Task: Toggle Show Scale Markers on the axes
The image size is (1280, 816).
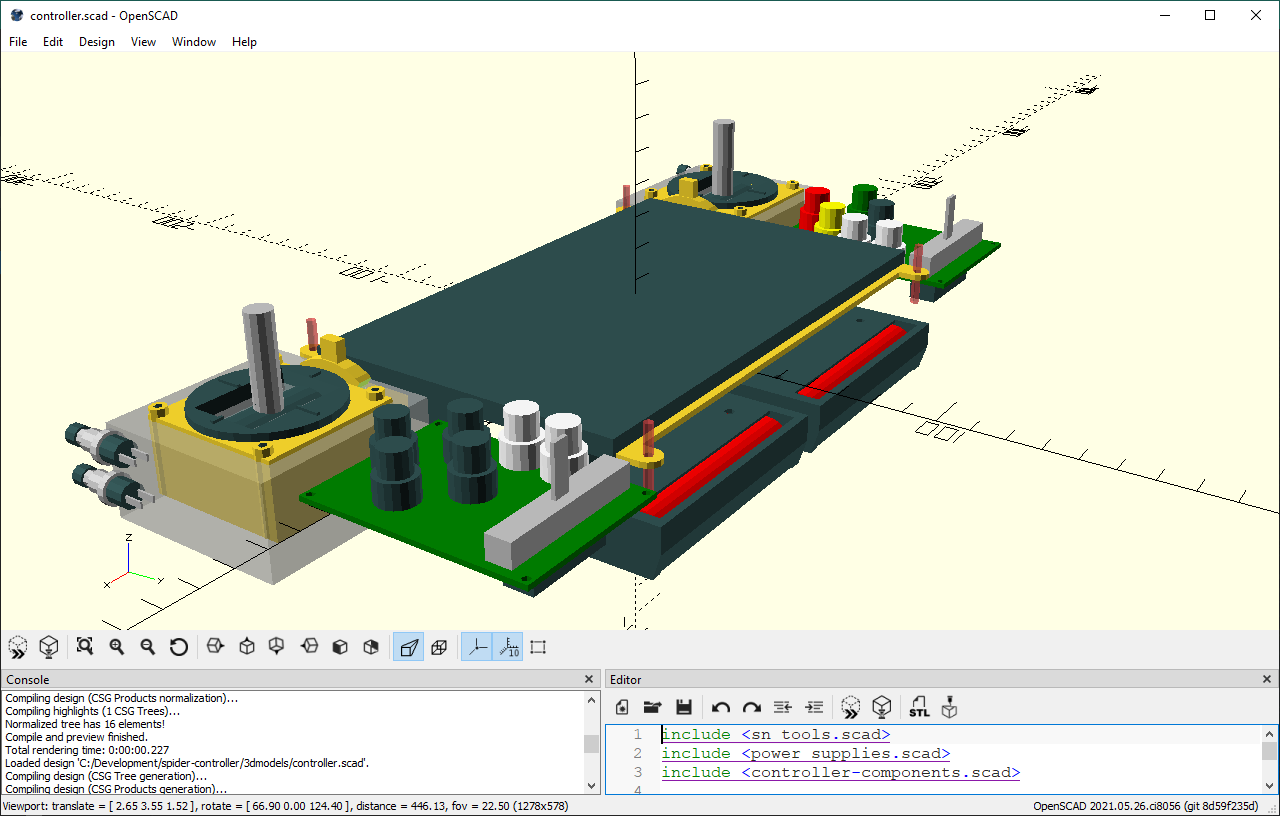Action: pos(508,647)
